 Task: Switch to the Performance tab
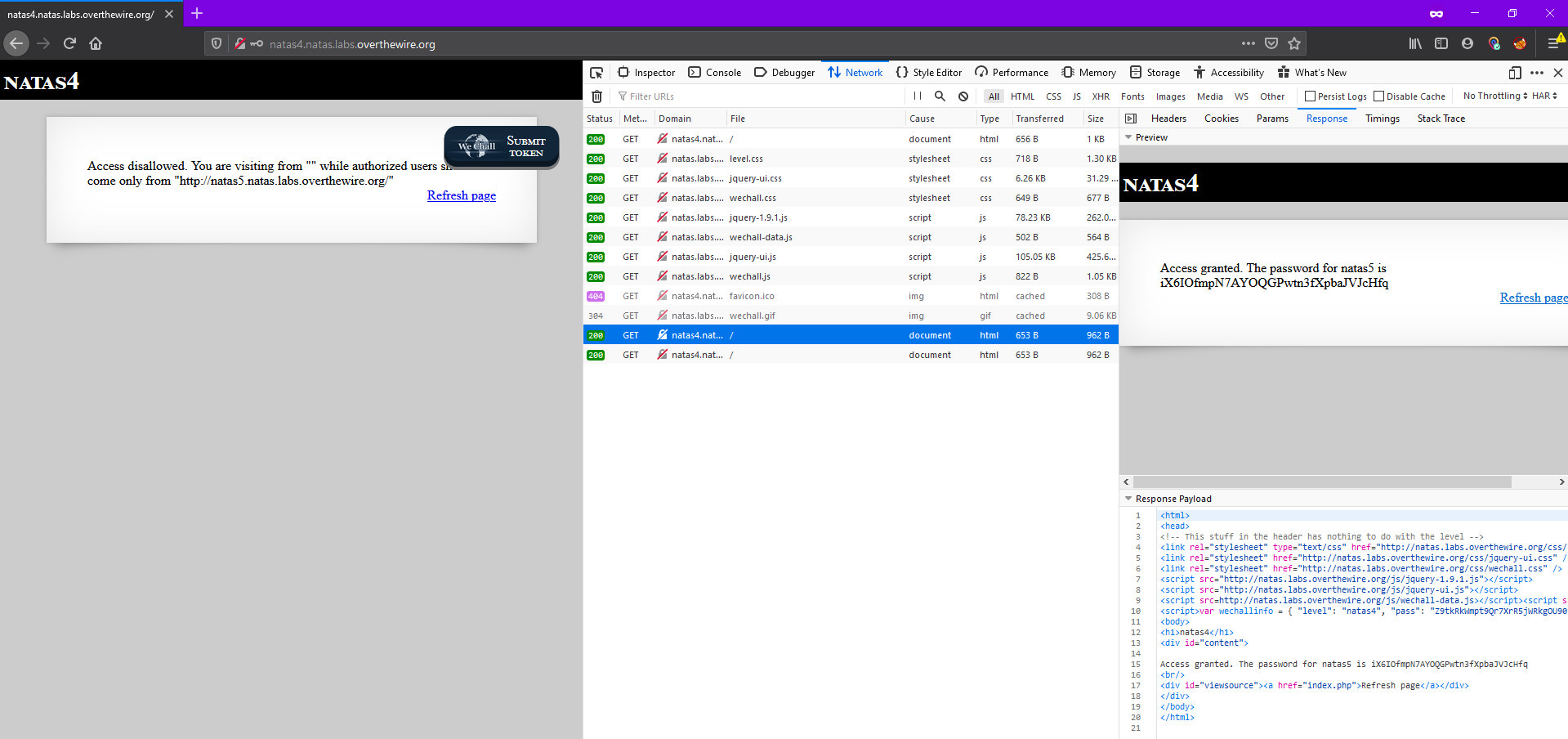[x=1012, y=73]
